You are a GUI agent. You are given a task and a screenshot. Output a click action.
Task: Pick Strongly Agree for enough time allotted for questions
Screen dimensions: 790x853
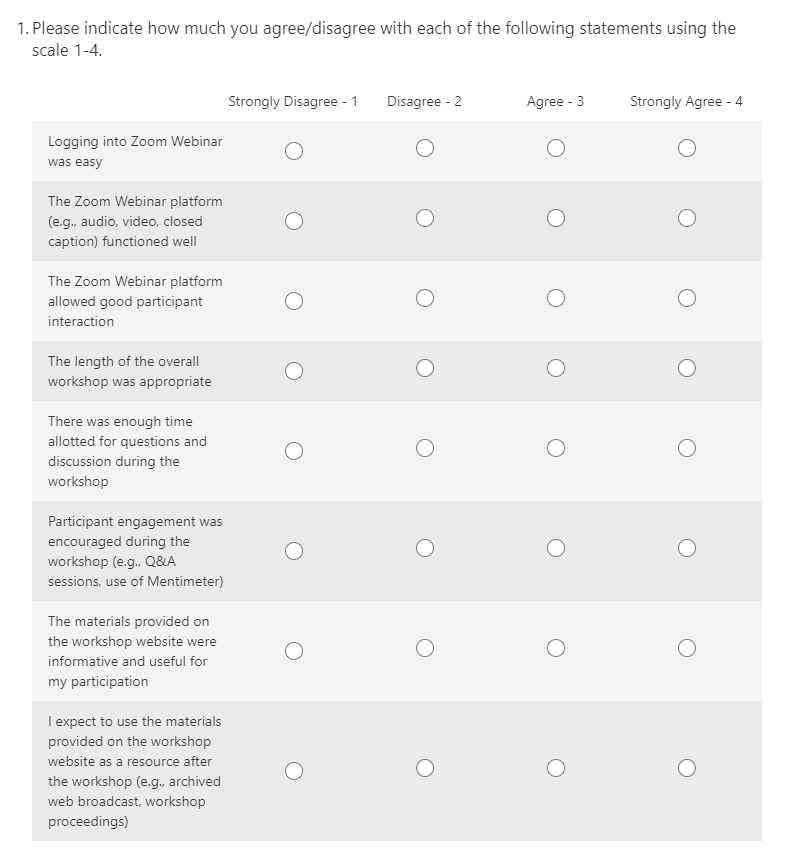point(686,448)
